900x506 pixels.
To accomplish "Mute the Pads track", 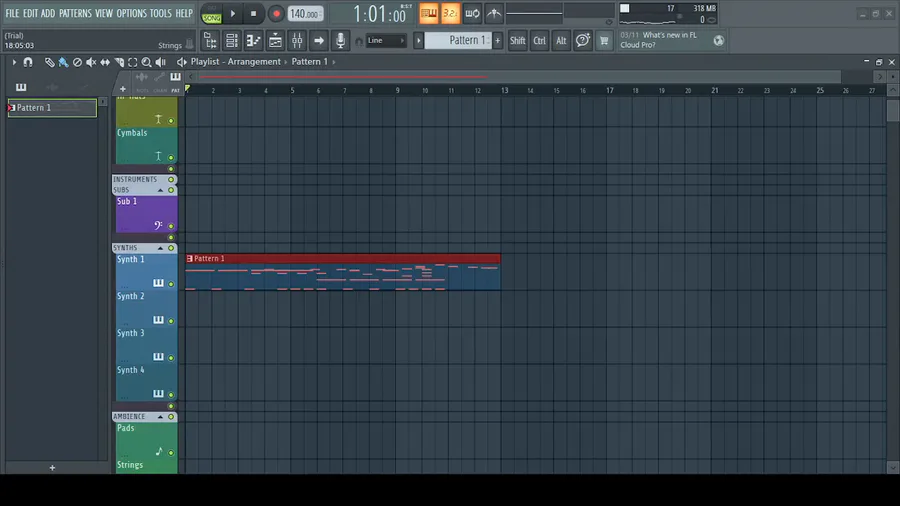I will (171, 453).
